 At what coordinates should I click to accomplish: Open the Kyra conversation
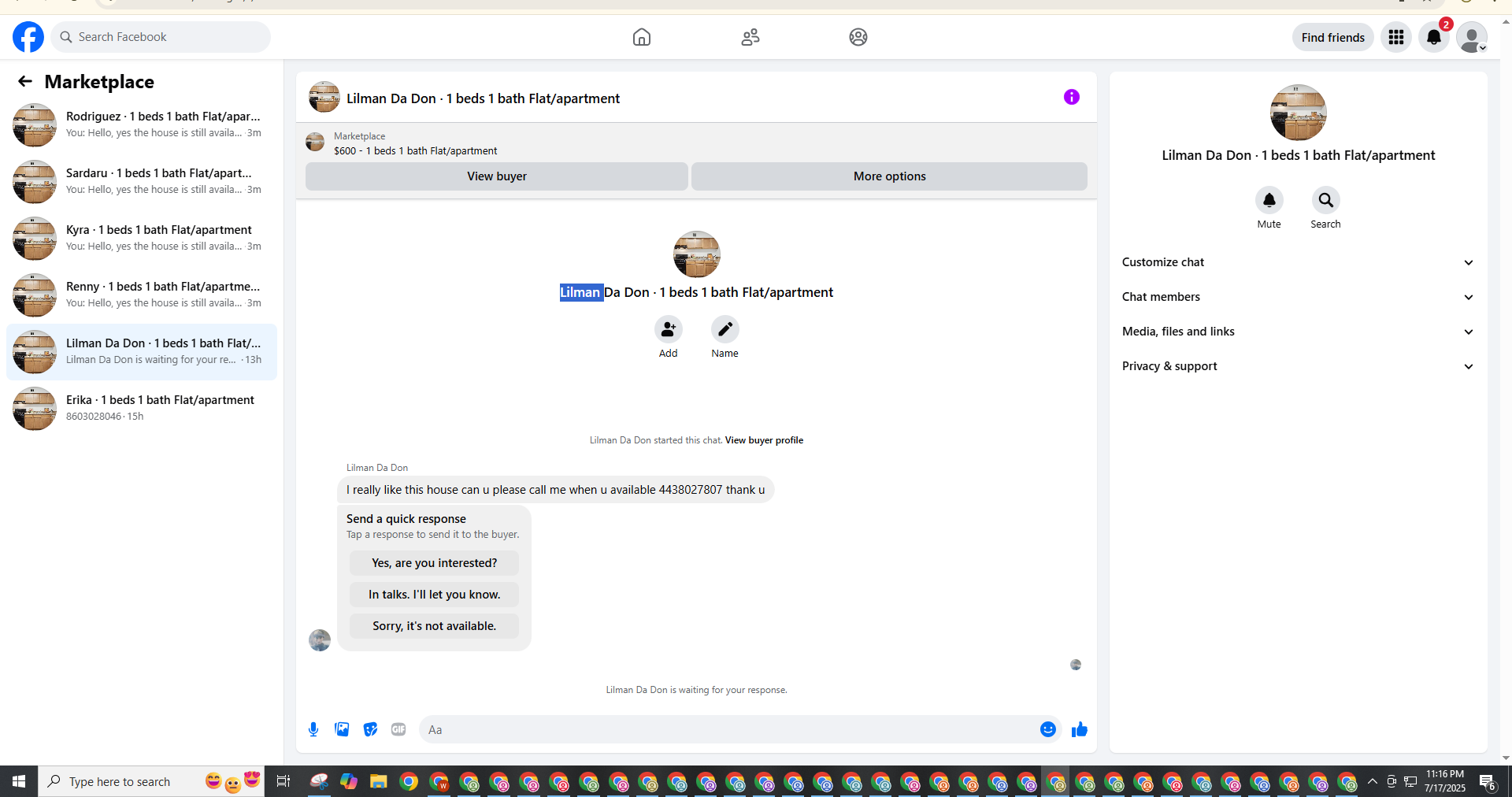pyautogui.click(x=142, y=239)
